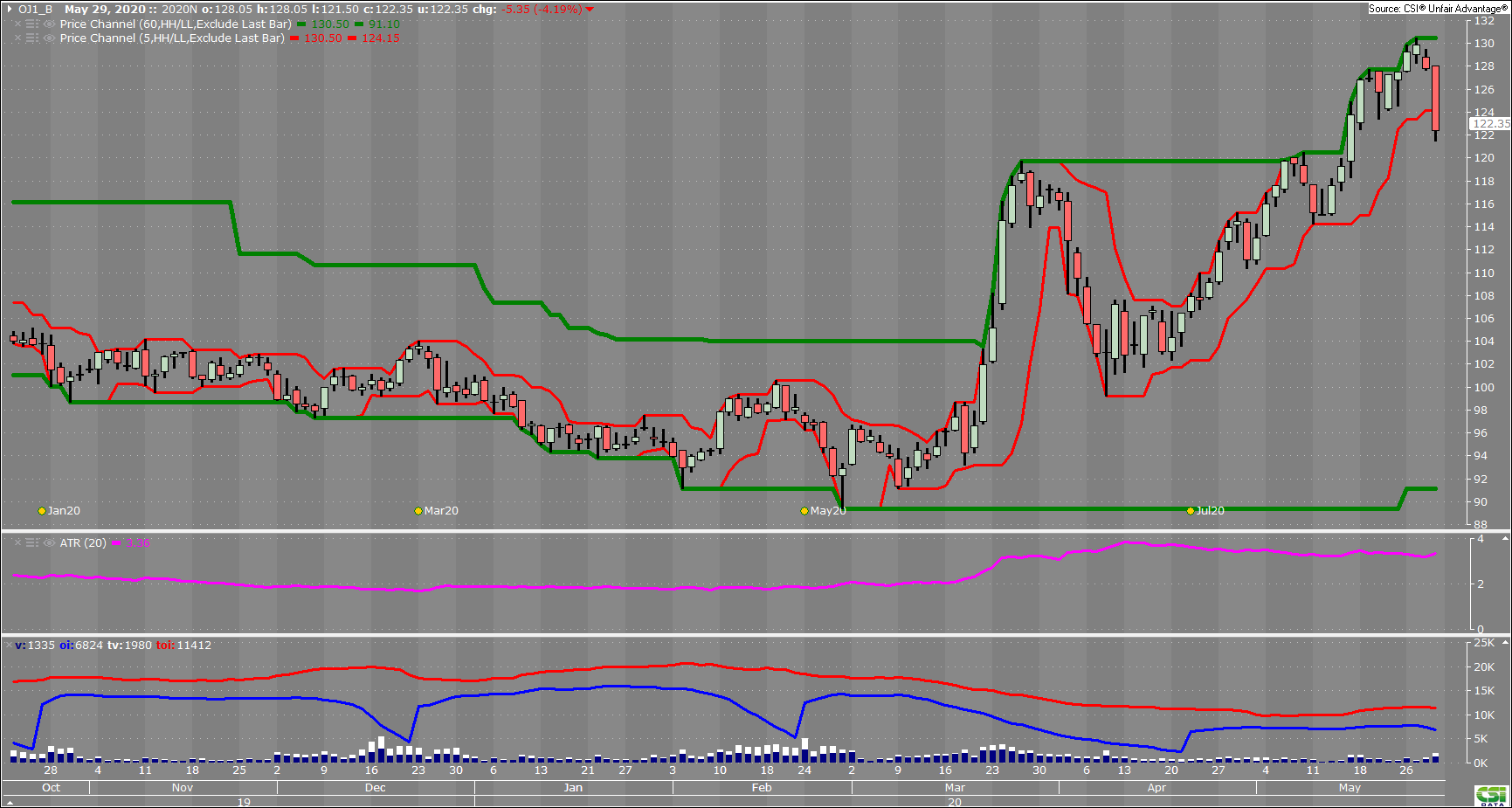
Task: Click the red upper-band swatch before 130.50
Action: point(294,38)
